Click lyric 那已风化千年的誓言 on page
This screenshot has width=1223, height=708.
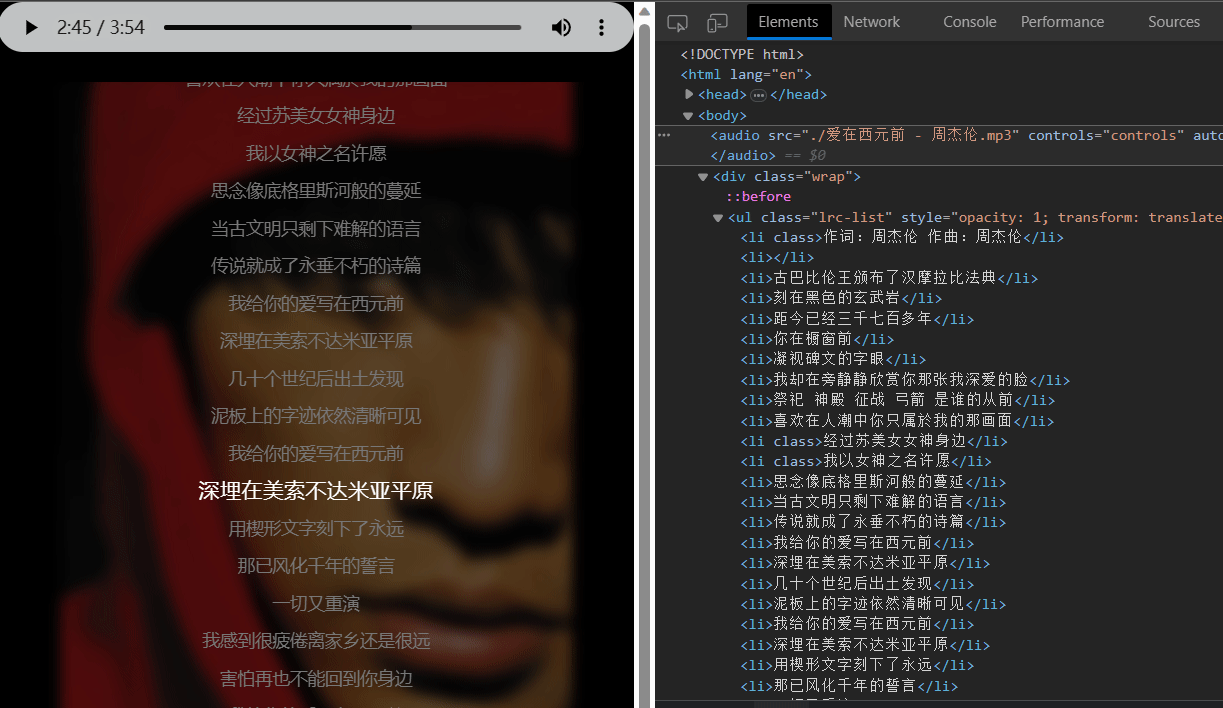click(x=316, y=566)
